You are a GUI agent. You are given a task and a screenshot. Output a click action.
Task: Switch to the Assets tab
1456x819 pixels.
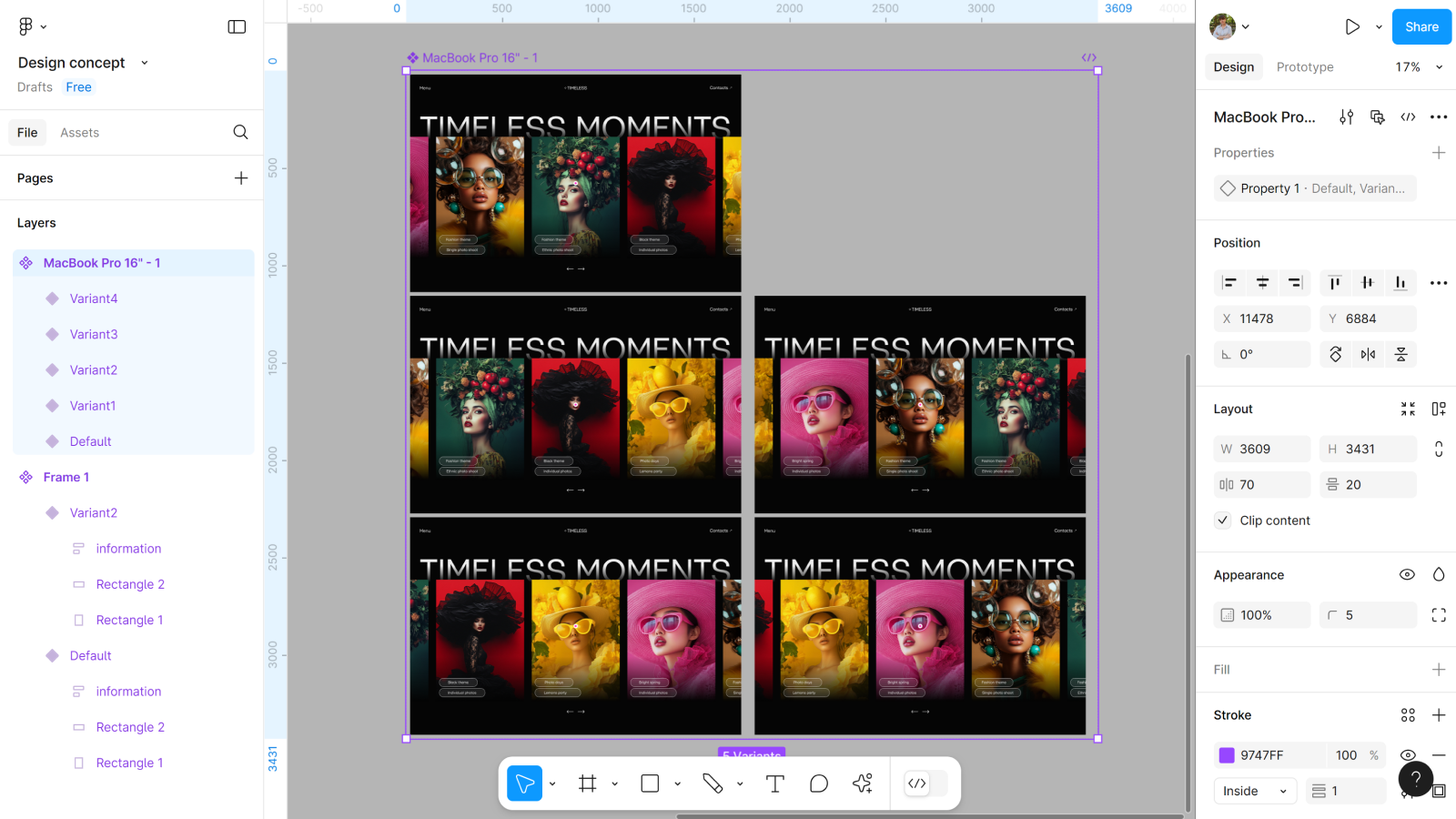tap(79, 133)
